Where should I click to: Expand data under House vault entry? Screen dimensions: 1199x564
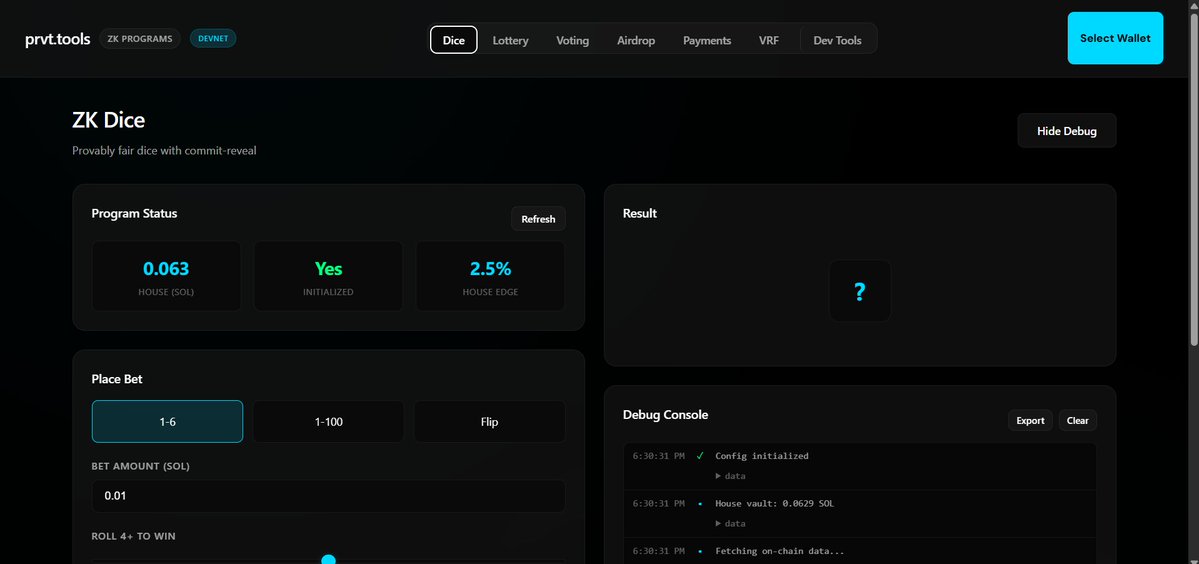(730, 523)
